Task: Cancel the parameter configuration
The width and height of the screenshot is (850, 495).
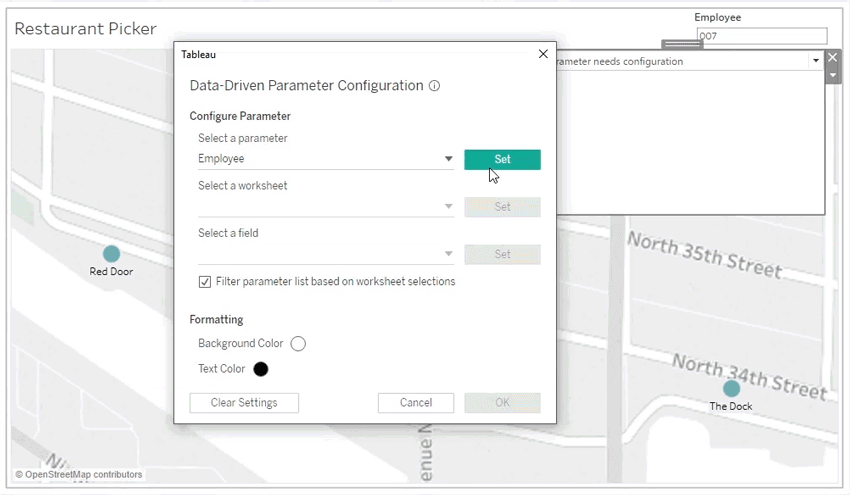Action: click(415, 403)
